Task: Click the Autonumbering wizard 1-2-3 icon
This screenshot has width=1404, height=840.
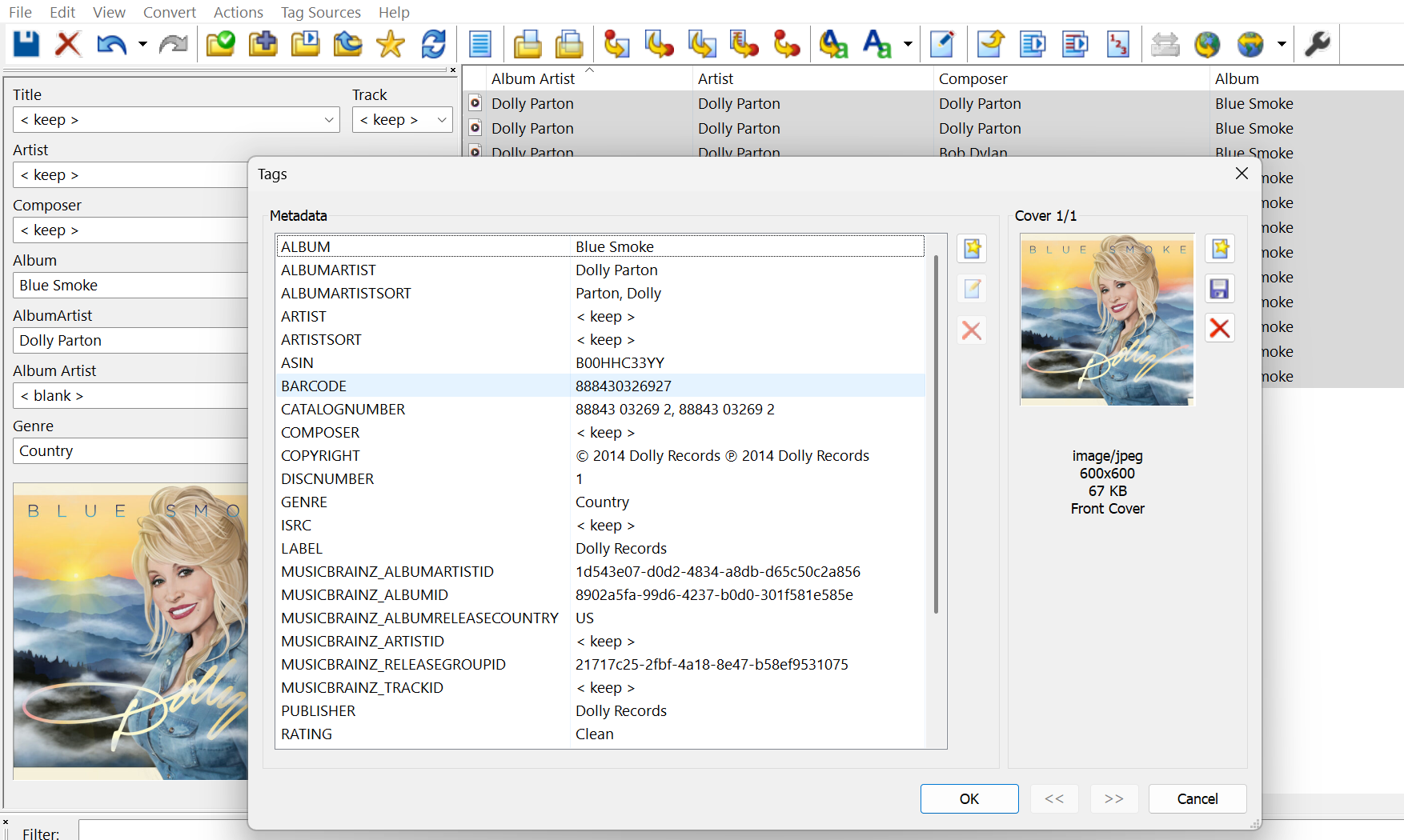Action: pos(1117,44)
